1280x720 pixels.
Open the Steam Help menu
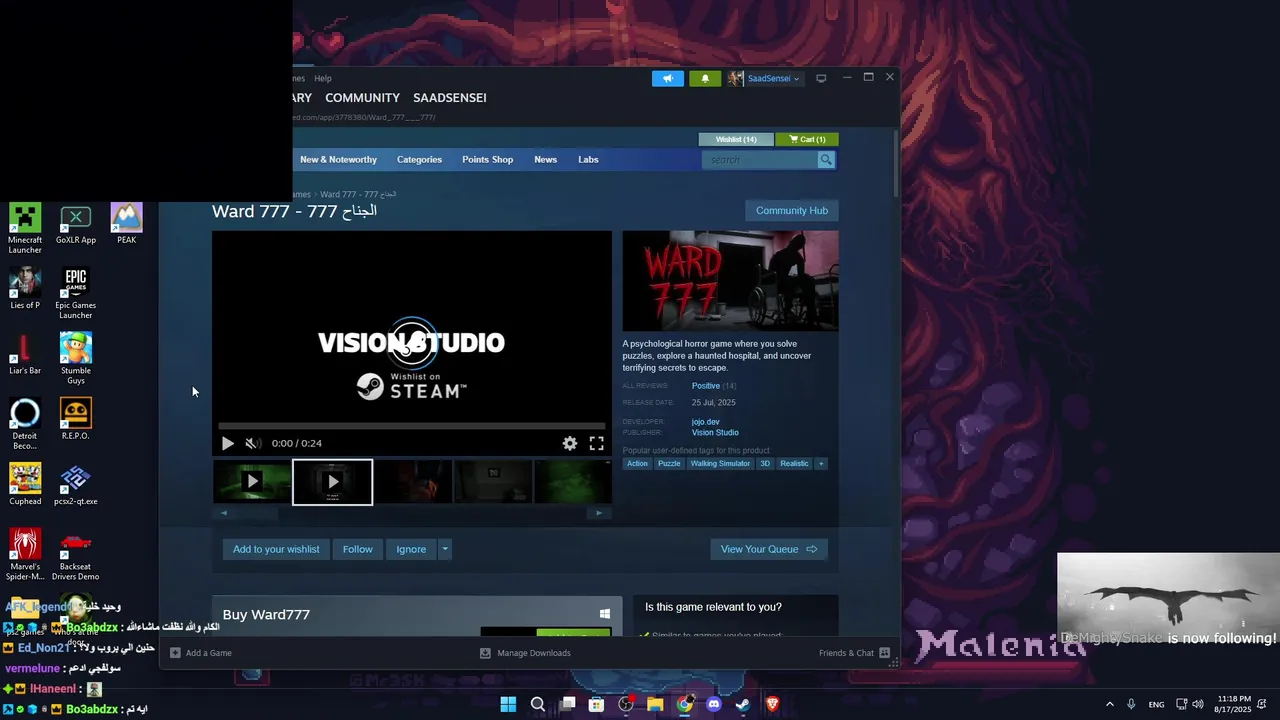point(323,78)
